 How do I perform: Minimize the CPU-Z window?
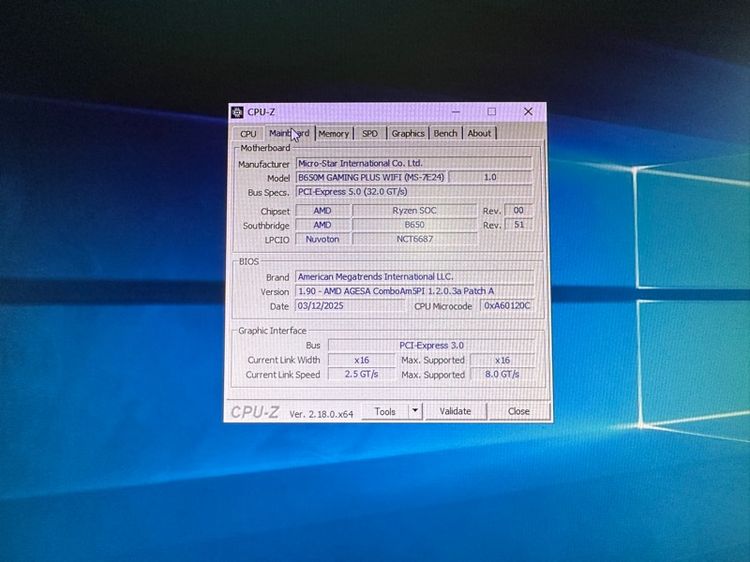pos(455,112)
